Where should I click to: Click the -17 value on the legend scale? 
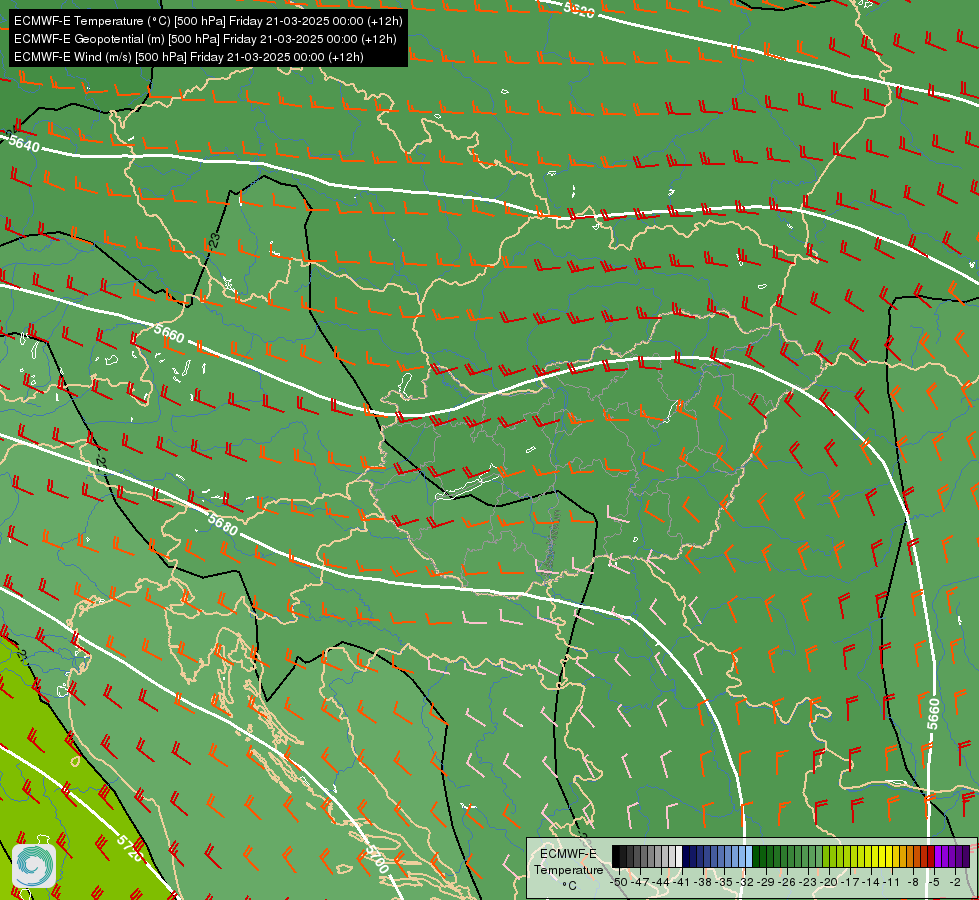click(x=850, y=882)
